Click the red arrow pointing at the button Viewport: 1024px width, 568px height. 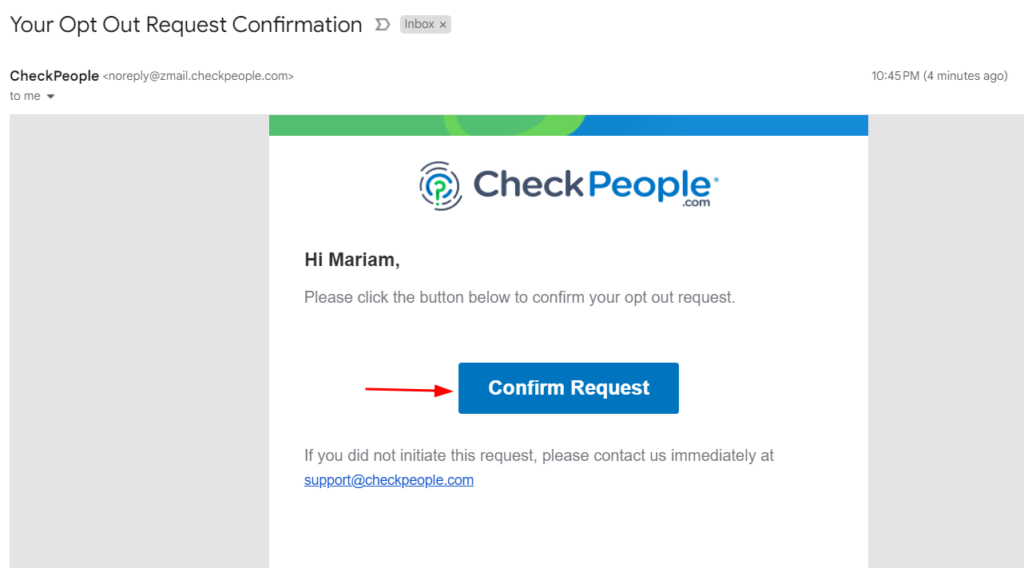coord(409,390)
